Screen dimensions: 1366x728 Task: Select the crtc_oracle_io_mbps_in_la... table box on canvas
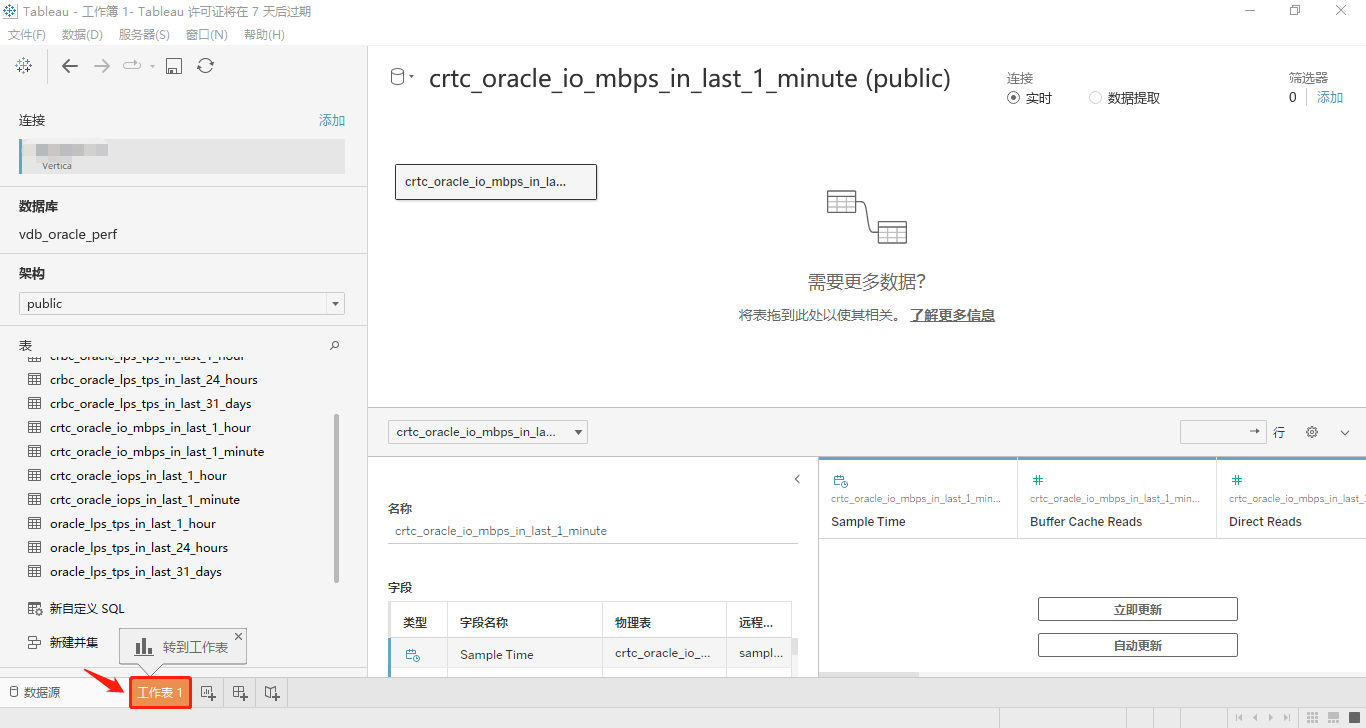496,182
